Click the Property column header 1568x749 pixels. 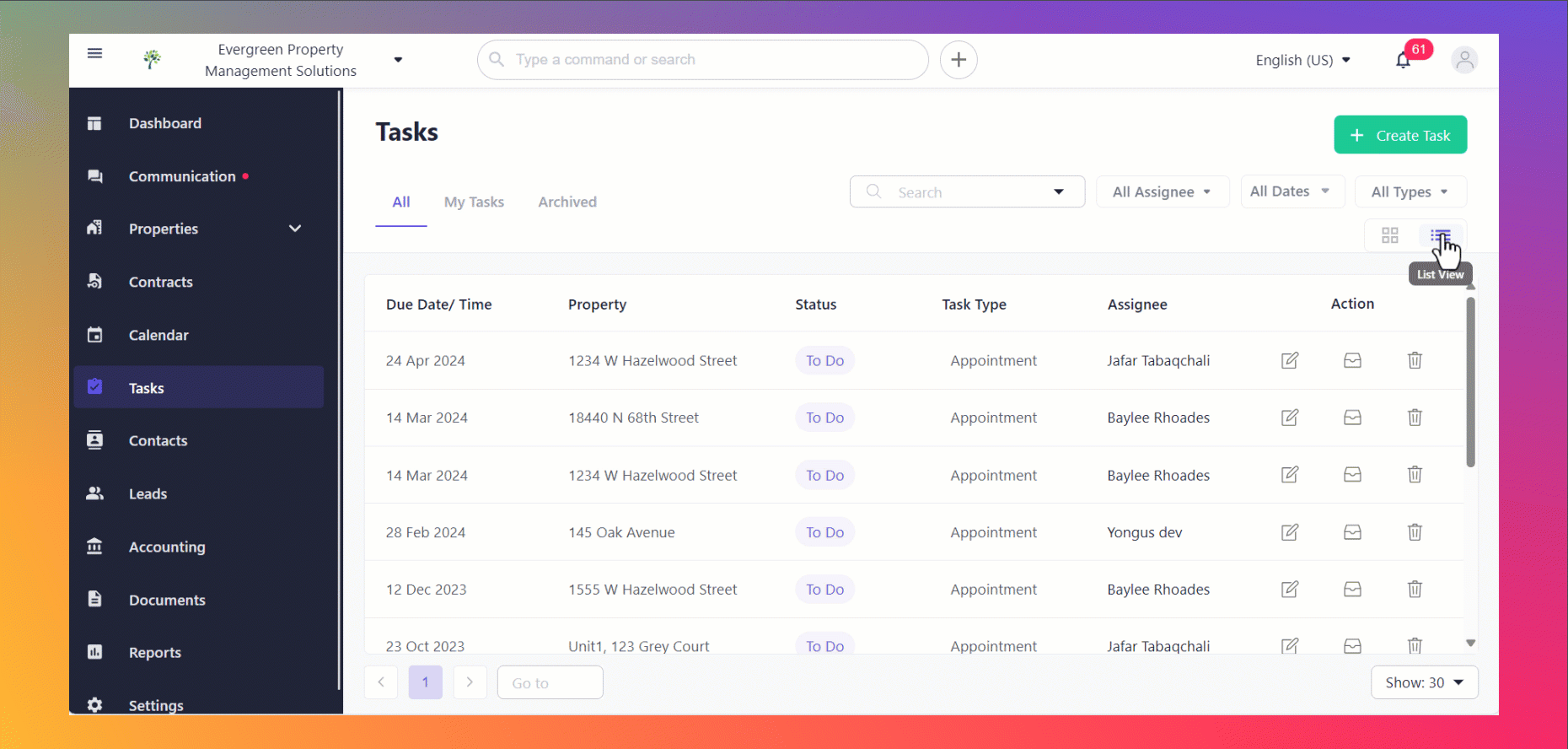click(597, 304)
